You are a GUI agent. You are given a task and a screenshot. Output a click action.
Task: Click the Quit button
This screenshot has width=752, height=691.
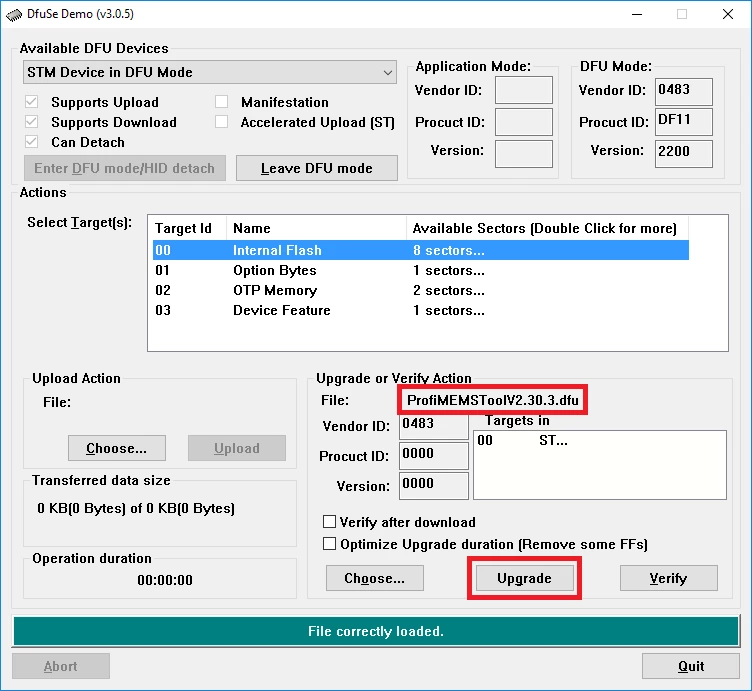point(691,666)
